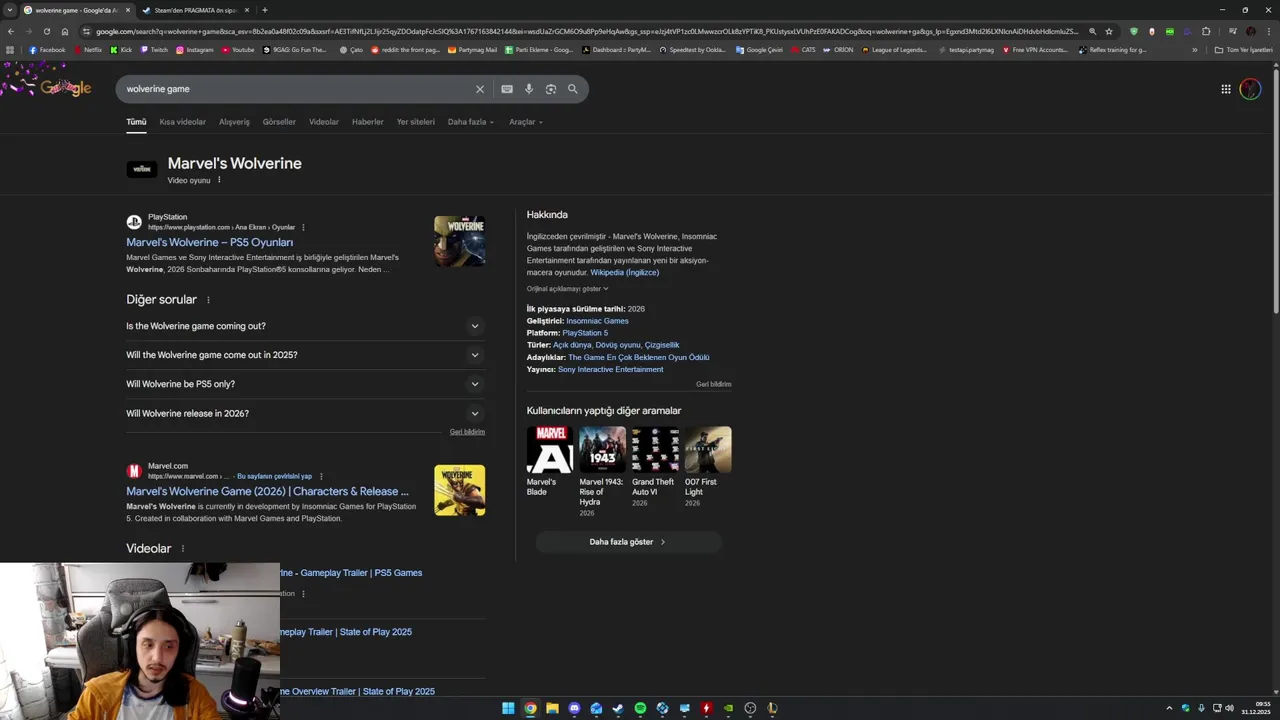
Task: Open Marvel 1943: Rise of Hydra card
Action: click(602, 472)
